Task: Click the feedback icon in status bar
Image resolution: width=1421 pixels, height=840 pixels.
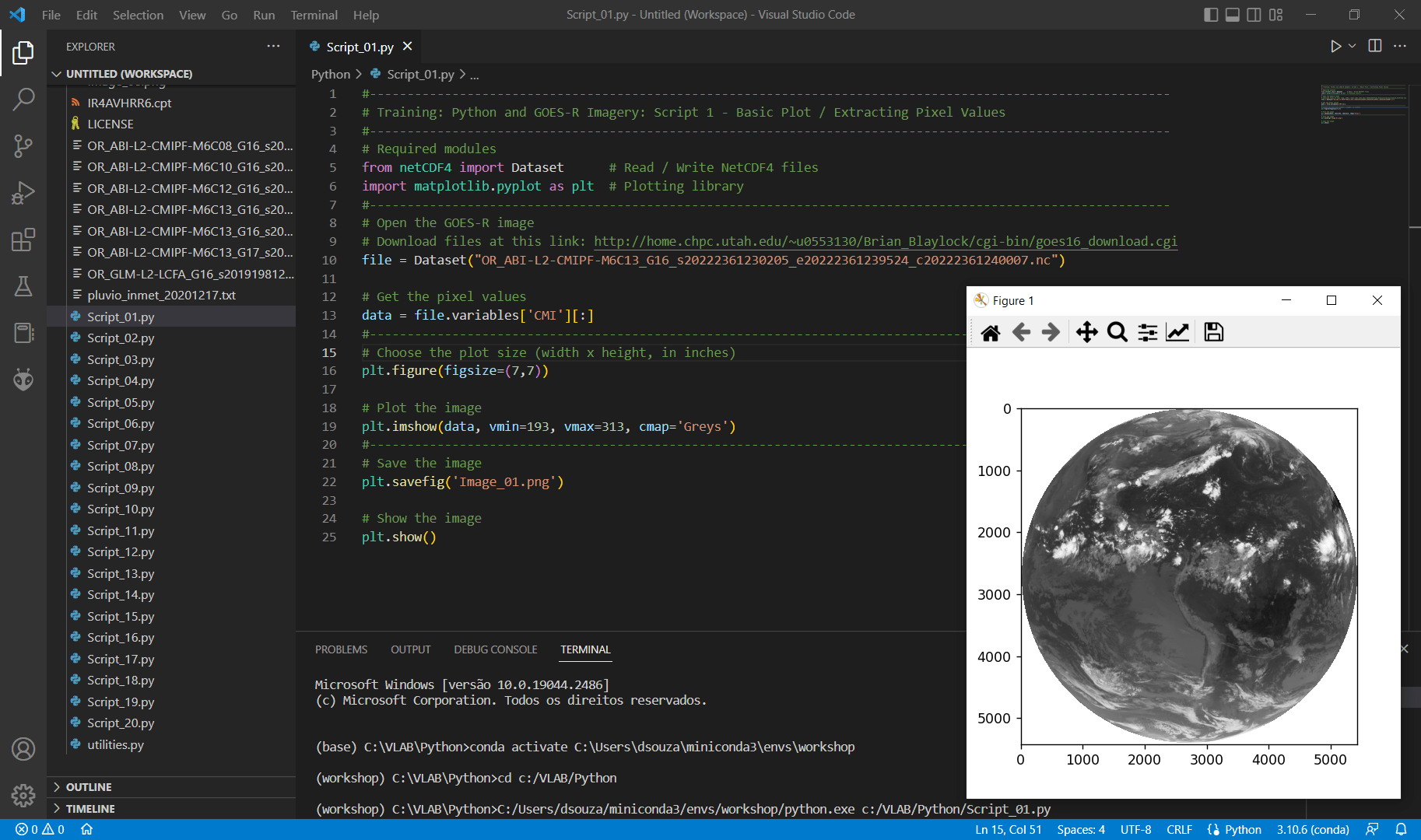Action: (x=1373, y=829)
